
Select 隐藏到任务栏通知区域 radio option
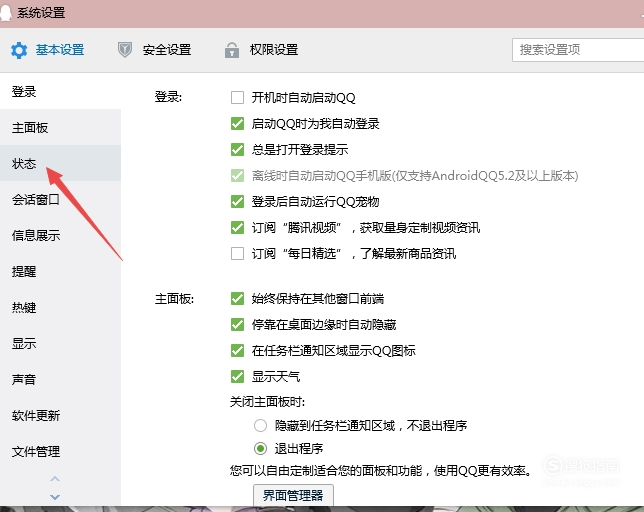[260, 425]
